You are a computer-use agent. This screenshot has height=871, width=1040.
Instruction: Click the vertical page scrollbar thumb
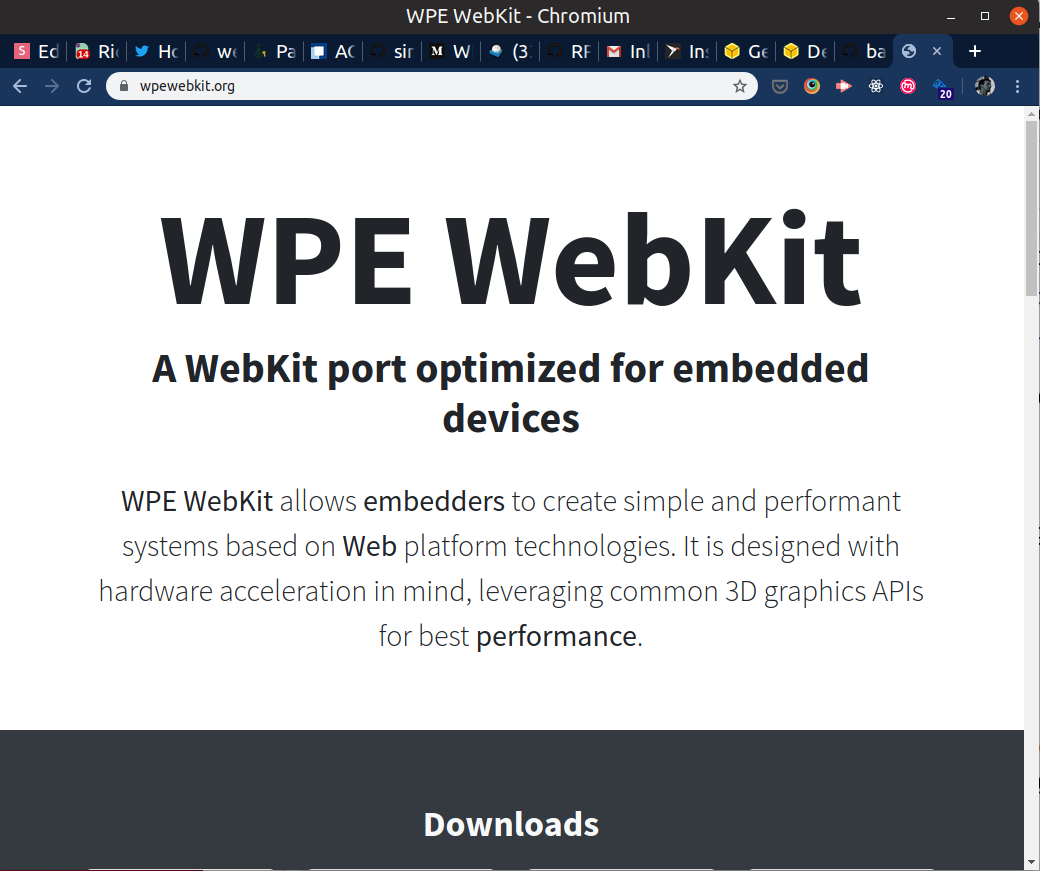(1031, 208)
